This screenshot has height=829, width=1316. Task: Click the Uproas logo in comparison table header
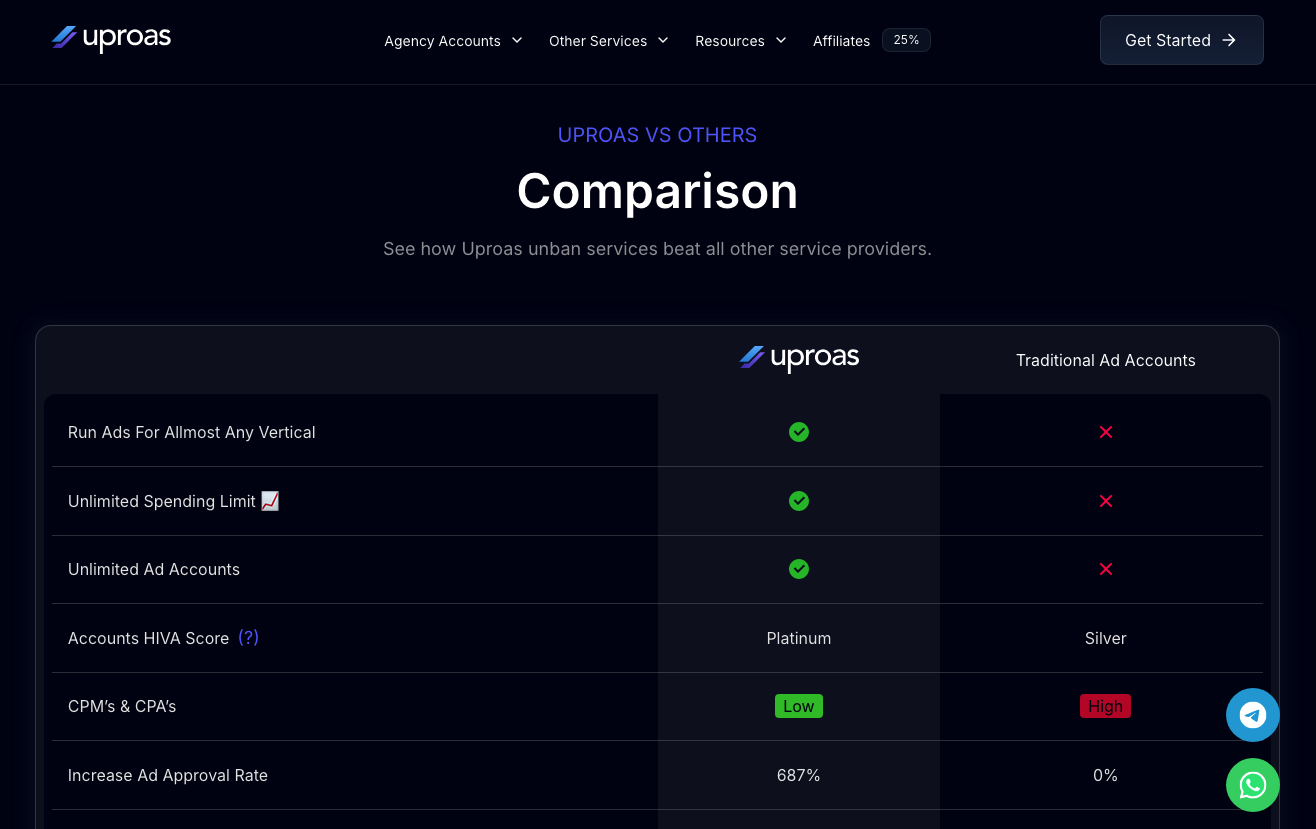pyautogui.click(x=798, y=359)
